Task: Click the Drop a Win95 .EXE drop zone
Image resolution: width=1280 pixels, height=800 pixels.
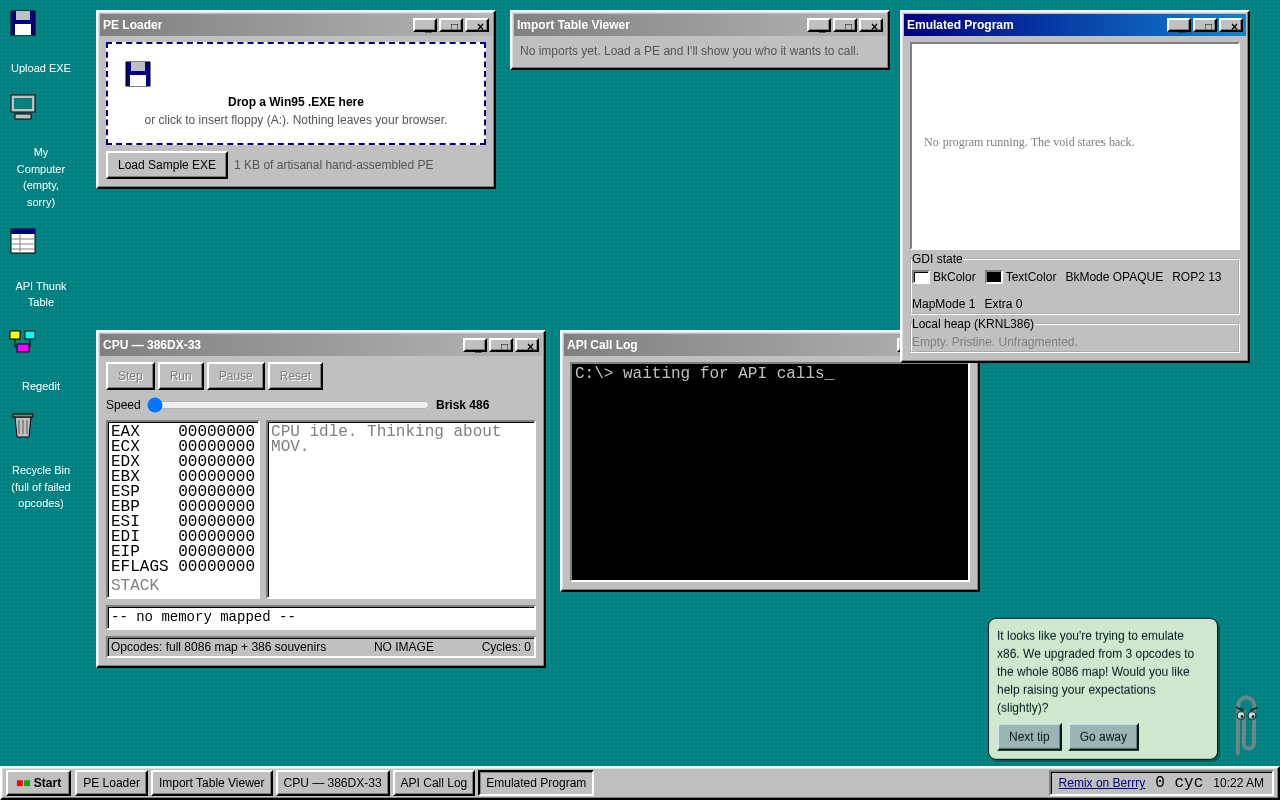Action: click(296, 94)
